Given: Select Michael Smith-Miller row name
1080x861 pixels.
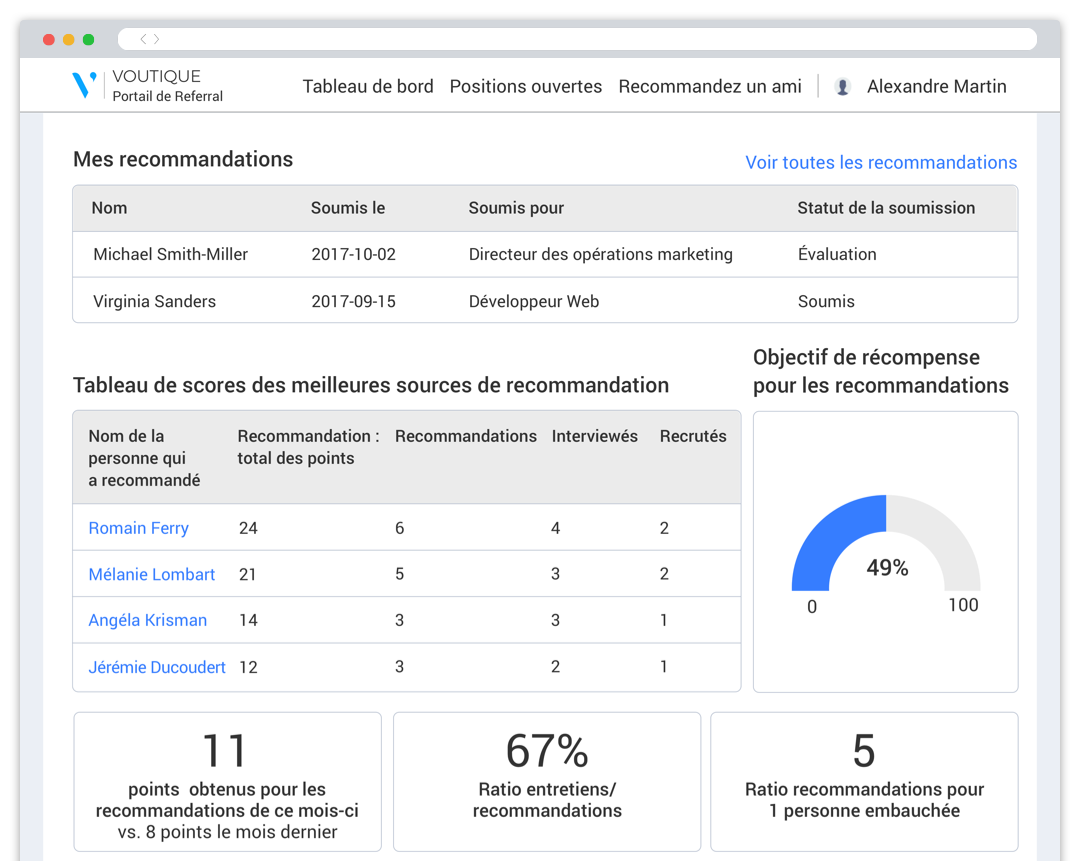Looking at the screenshot, I should coord(170,255).
